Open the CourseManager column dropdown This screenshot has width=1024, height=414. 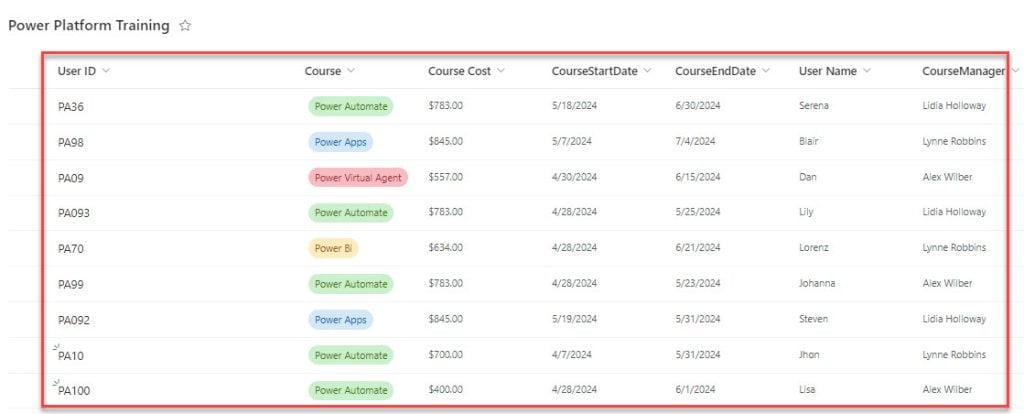pyautogui.click(x=1014, y=71)
